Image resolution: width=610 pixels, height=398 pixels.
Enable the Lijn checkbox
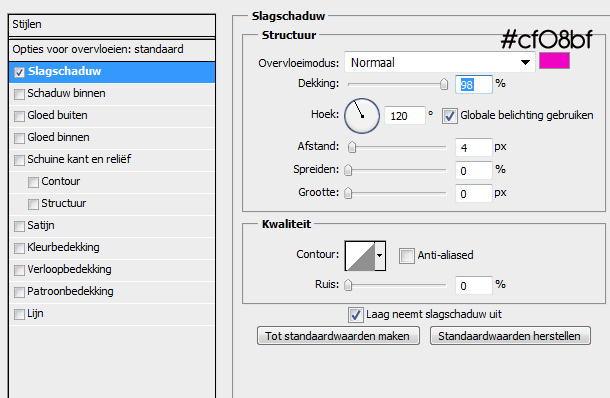click(x=19, y=314)
